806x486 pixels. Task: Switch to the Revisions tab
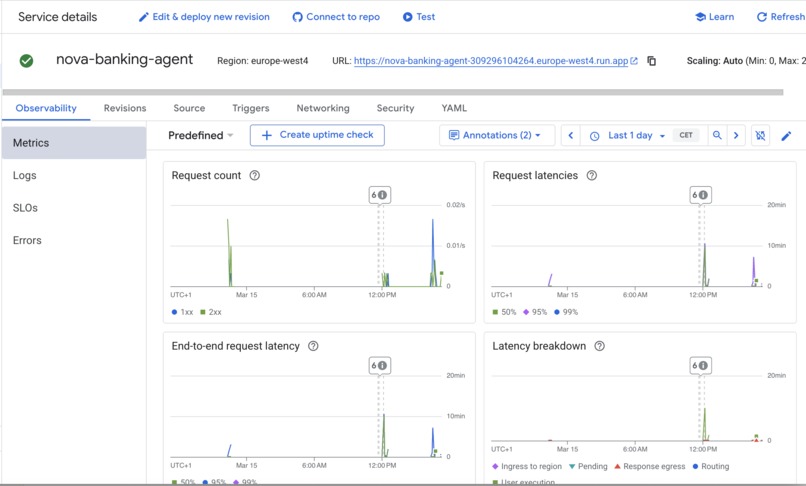coord(125,108)
